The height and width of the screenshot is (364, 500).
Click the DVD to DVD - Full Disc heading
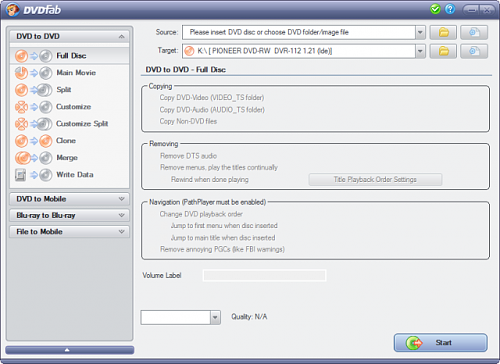click(x=186, y=70)
